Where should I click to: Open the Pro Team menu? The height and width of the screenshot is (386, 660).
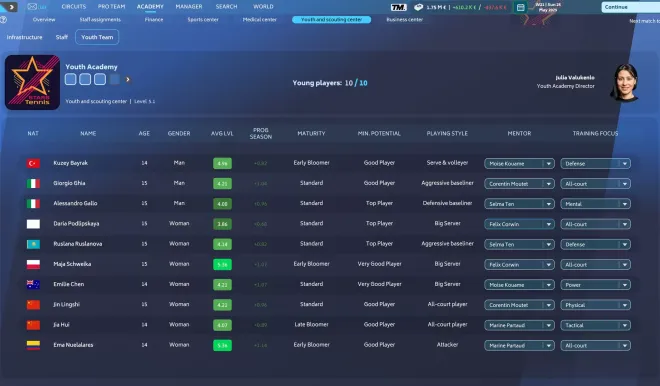pos(112,7)
